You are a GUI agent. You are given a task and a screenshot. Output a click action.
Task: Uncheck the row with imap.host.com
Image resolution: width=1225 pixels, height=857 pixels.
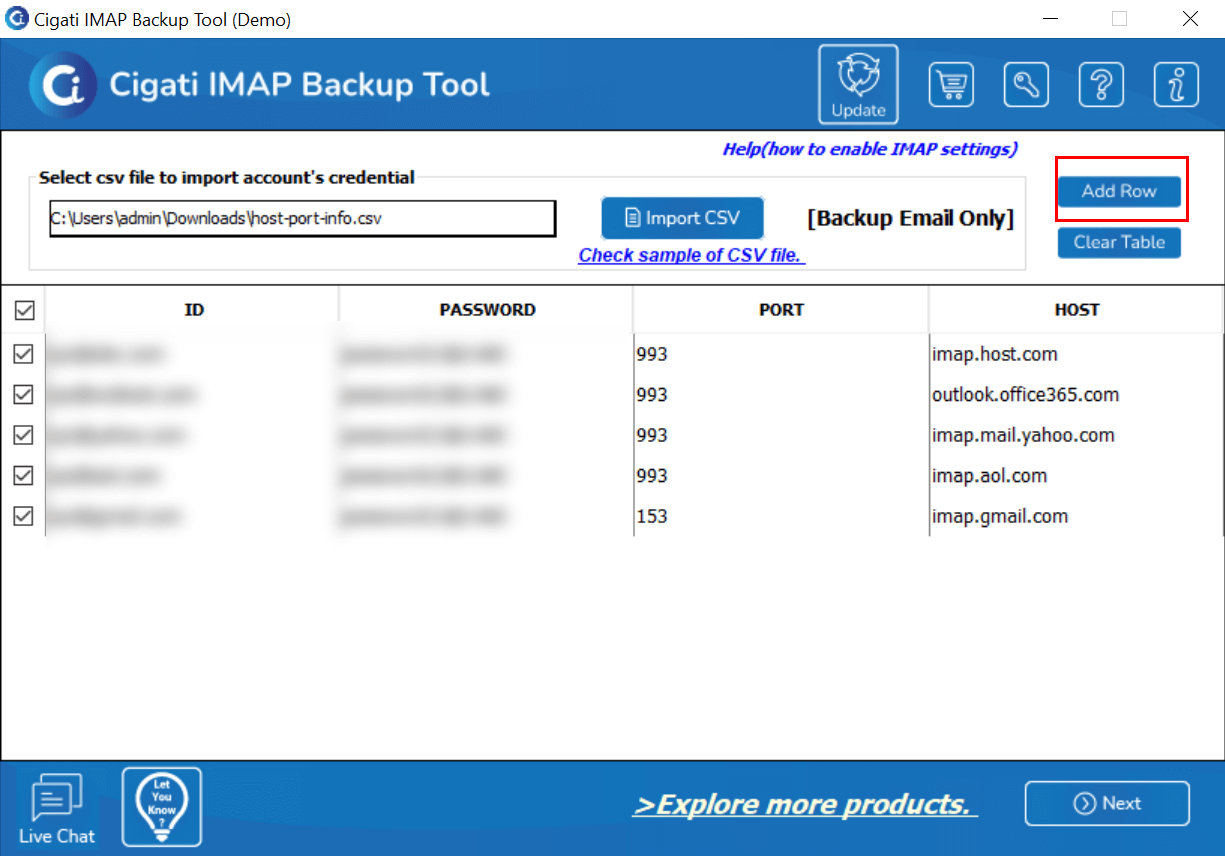(x=24, y=354)
